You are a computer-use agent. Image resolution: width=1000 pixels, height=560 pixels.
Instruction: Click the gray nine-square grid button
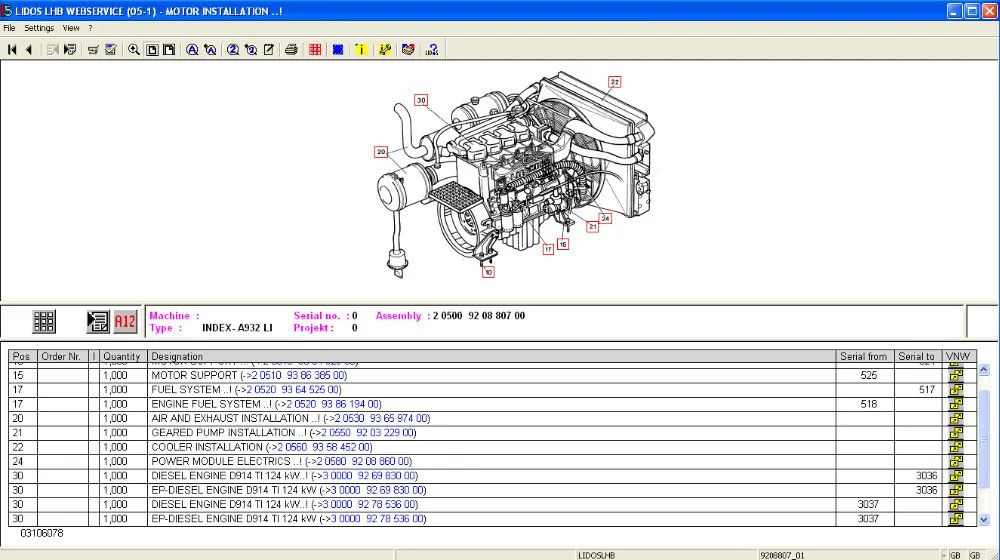pyautogui.click(x=44, y=321)
